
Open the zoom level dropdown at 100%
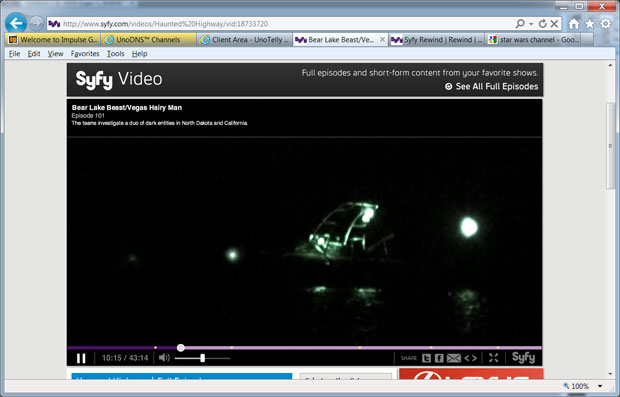(x=600, y=386)
